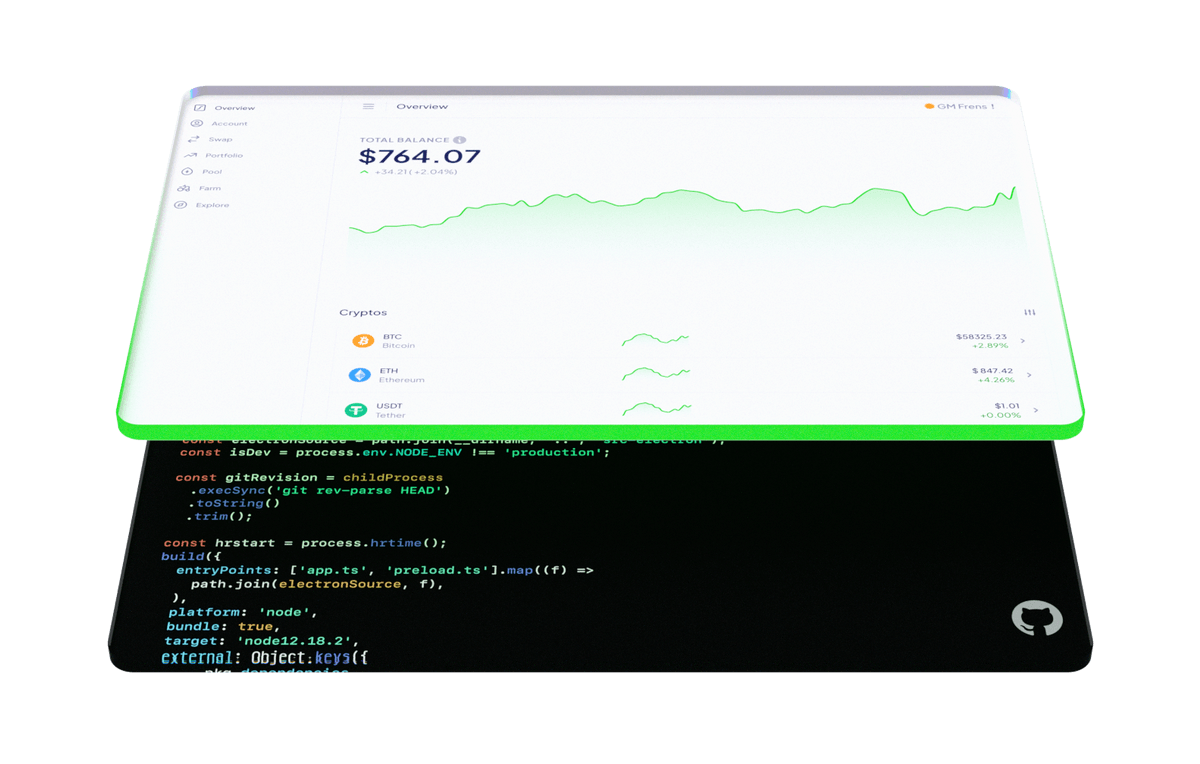Click the info icon next to Total Balance
The height and width of the screenshot is (764, 1200).
tap(459, 140)
